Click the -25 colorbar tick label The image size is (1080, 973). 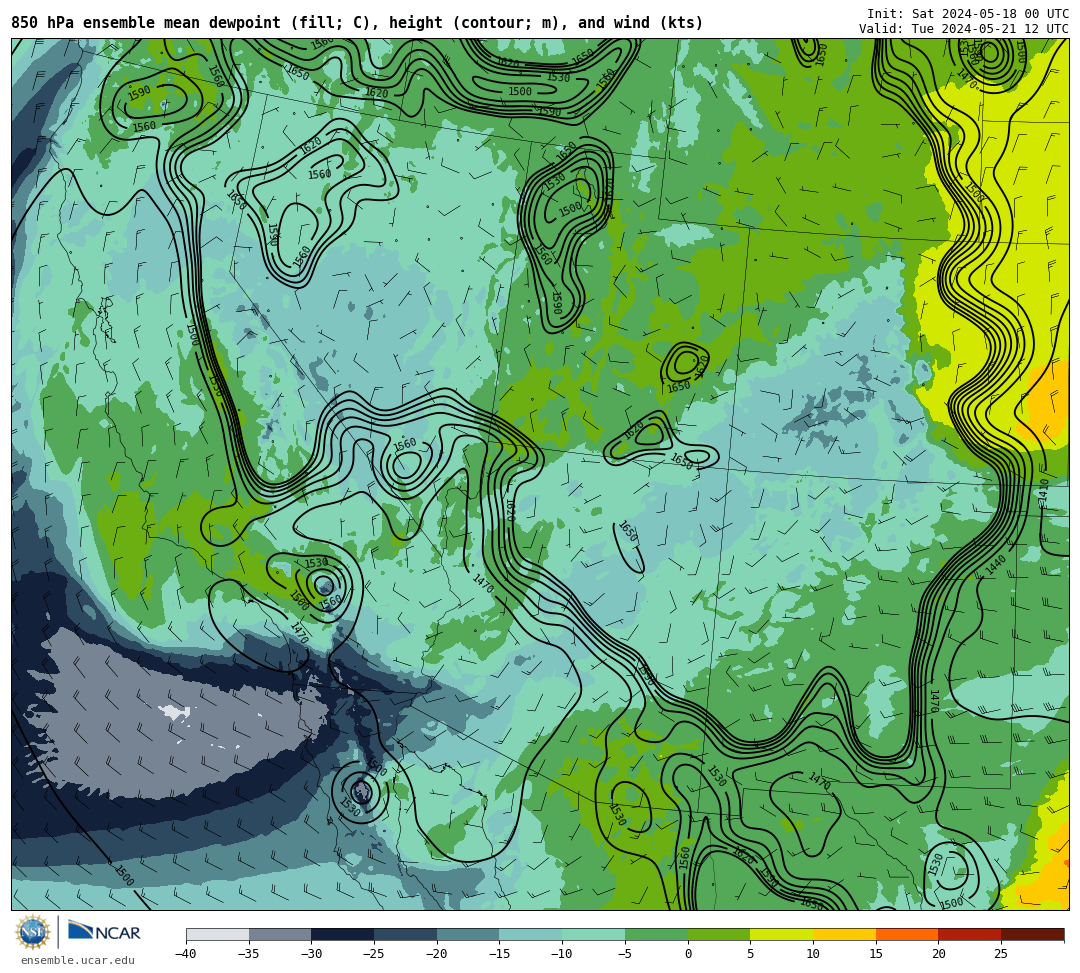click(x=374, y=954)
